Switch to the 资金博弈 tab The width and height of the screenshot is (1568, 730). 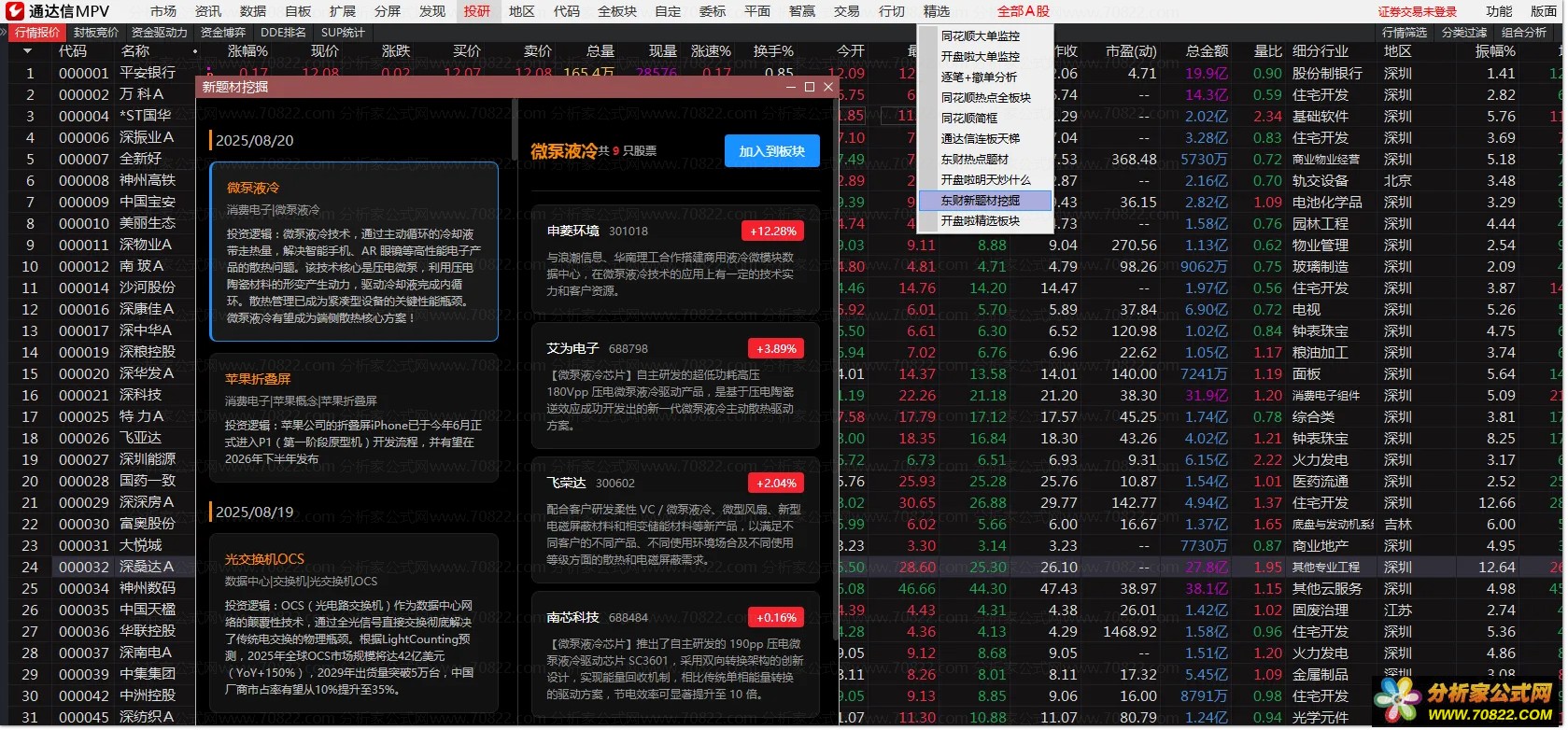coord(223,33)
